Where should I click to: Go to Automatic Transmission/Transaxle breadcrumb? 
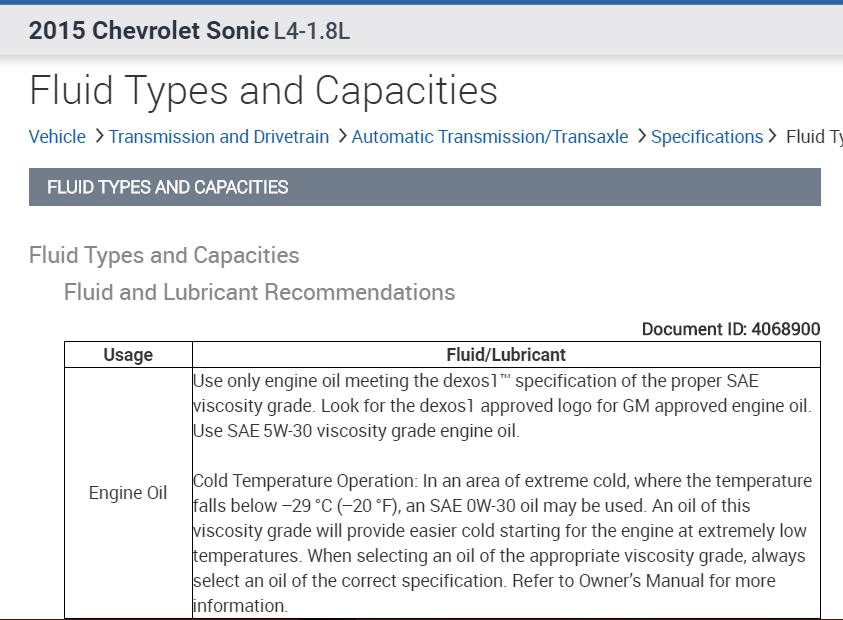pos(490,137)
